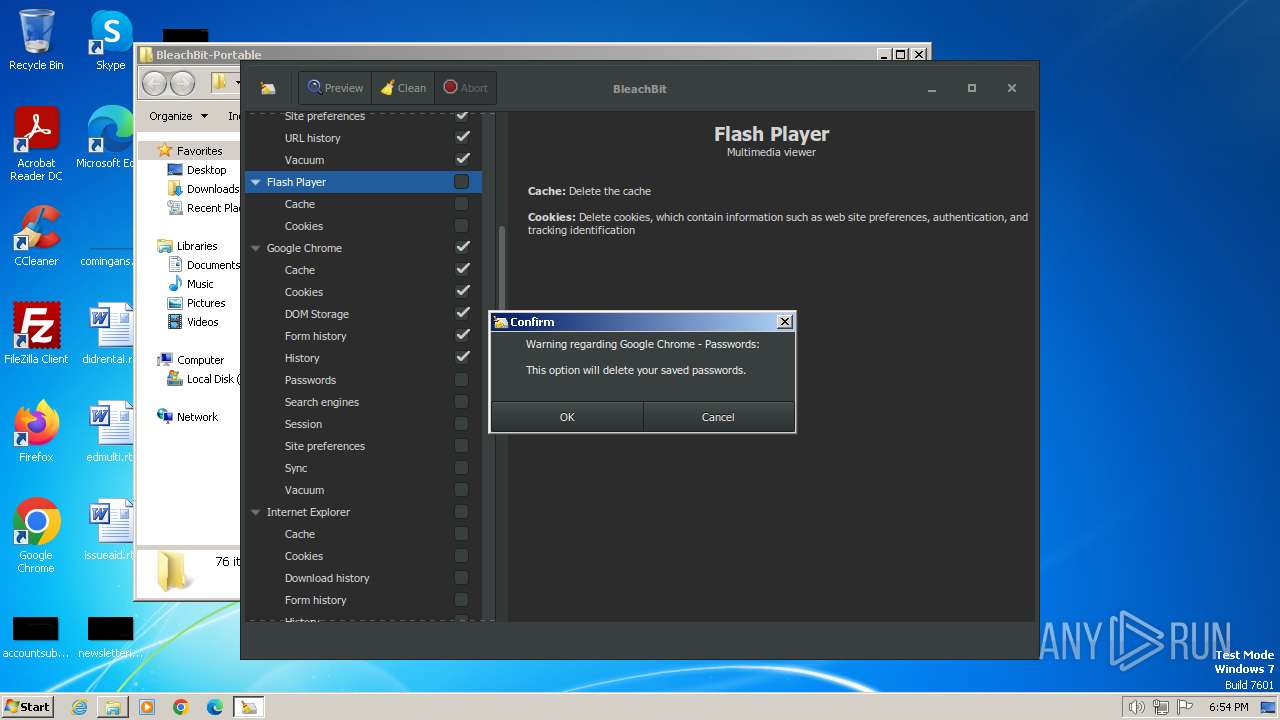1280x720 pixels.
Task: Click the BleachBit application menu icon
Action: [268, 88]
